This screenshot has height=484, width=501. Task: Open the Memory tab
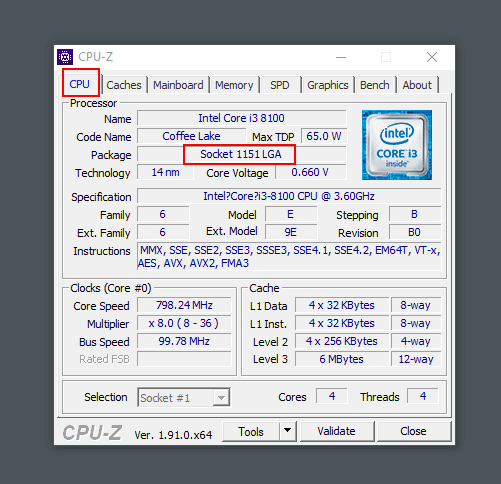pyautogui.click(x=234, y=85)
